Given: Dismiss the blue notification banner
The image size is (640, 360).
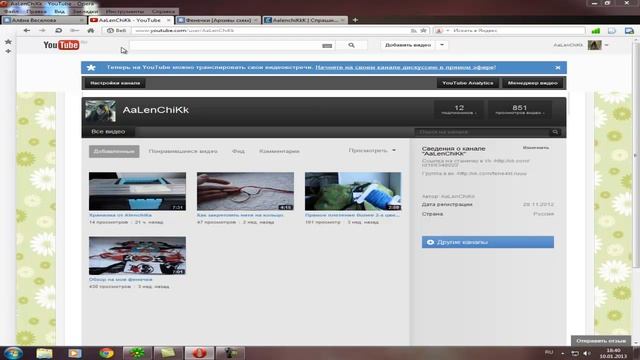Looking at the screenshot, I should [x=558, y=68].
